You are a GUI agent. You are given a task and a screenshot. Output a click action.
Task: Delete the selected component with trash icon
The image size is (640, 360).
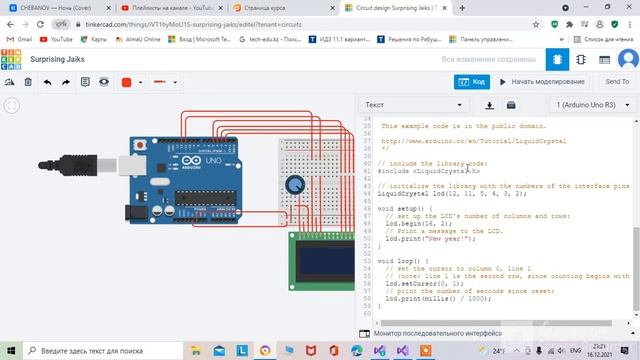click(28, 82)
